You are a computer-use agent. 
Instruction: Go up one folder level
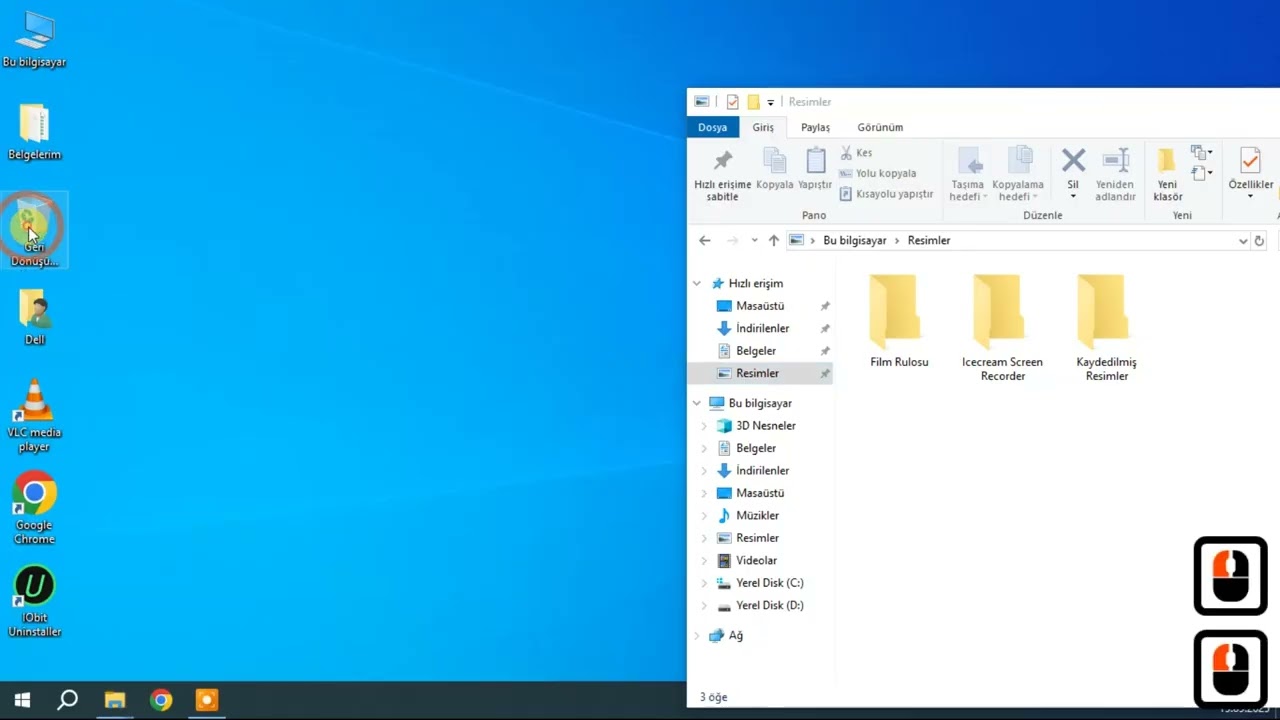pos(774,241)
